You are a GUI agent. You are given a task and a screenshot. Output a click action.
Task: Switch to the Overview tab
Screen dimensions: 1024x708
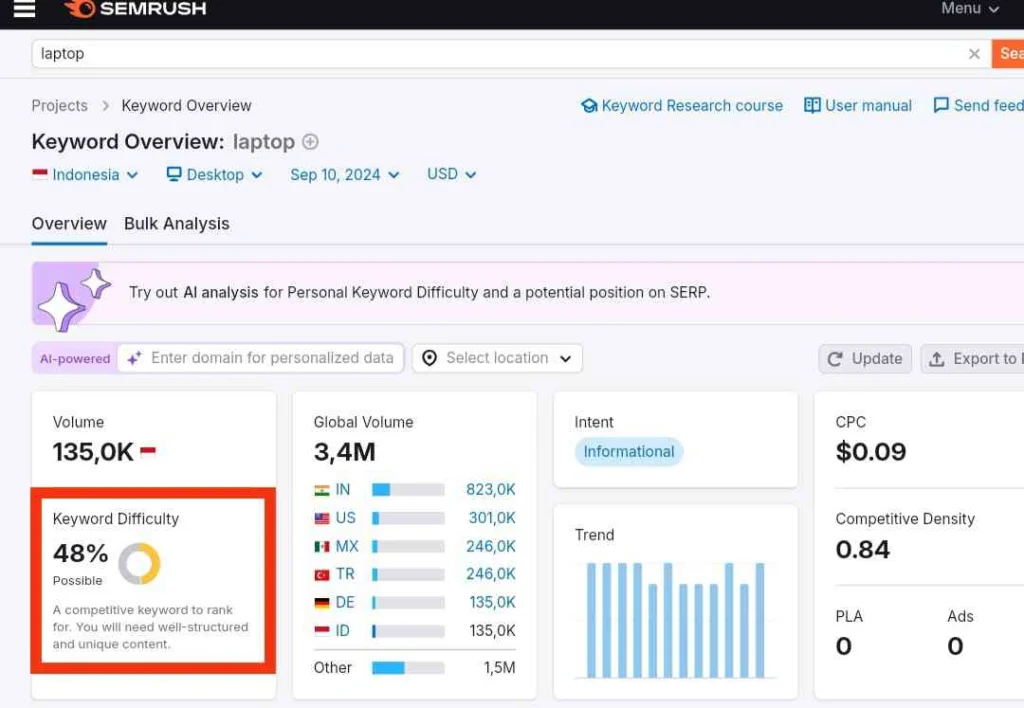pyautogui.click(x=69, y=224)
